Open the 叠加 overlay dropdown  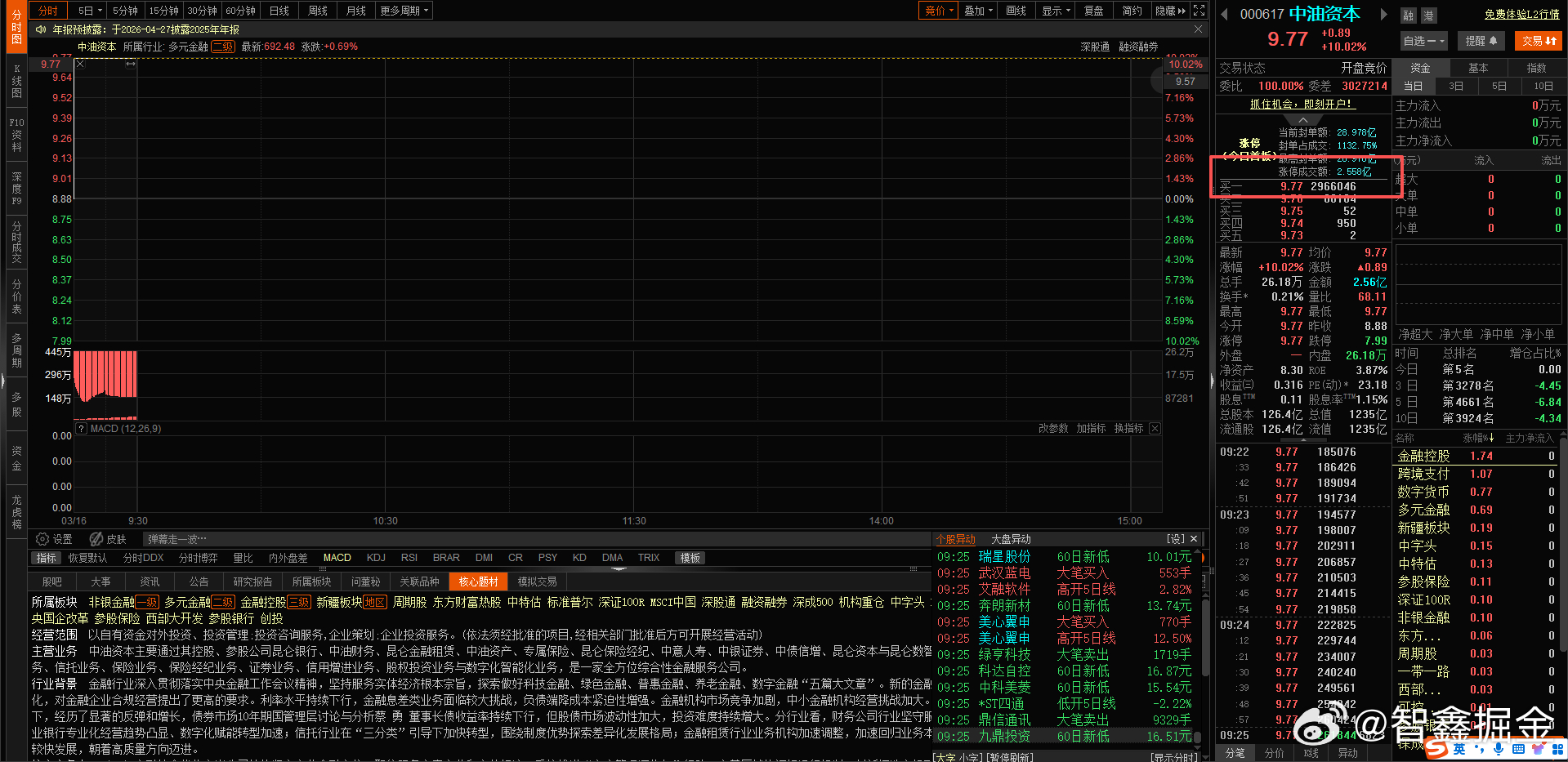978,11
